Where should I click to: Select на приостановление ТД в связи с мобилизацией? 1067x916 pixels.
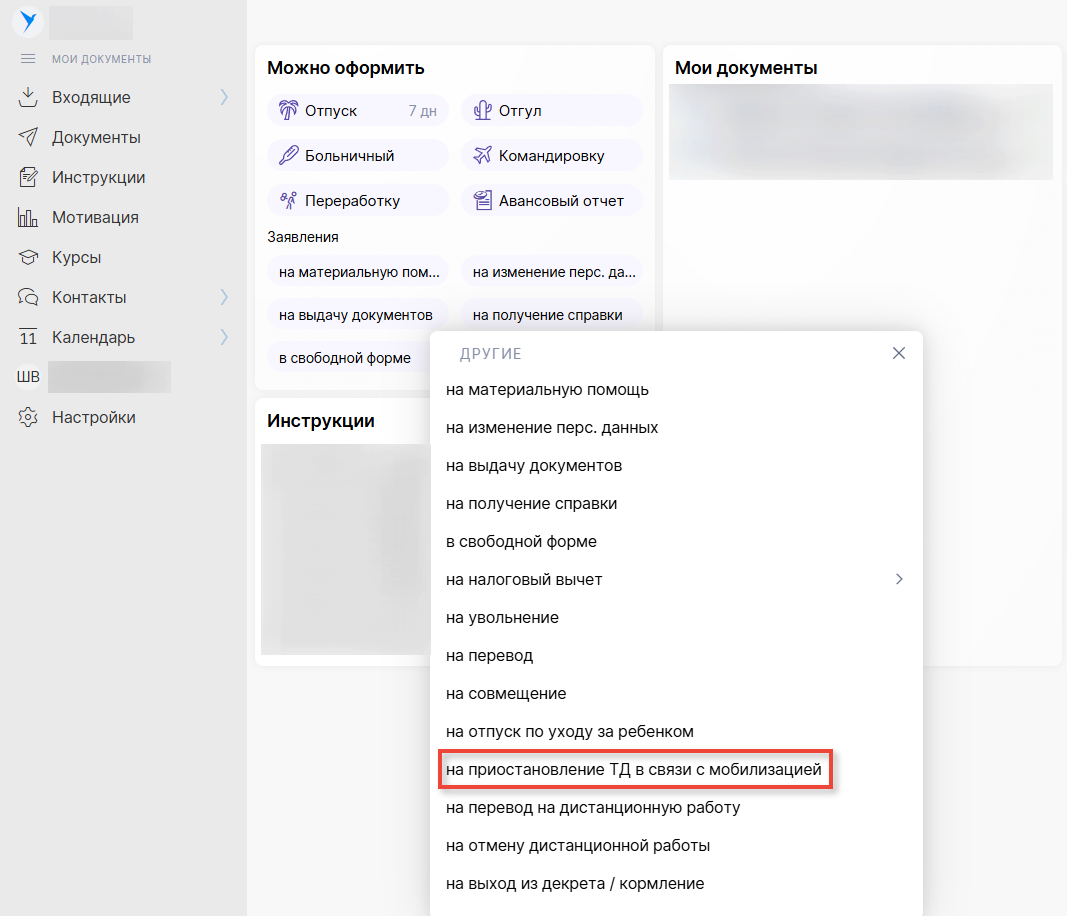[633, 770]
